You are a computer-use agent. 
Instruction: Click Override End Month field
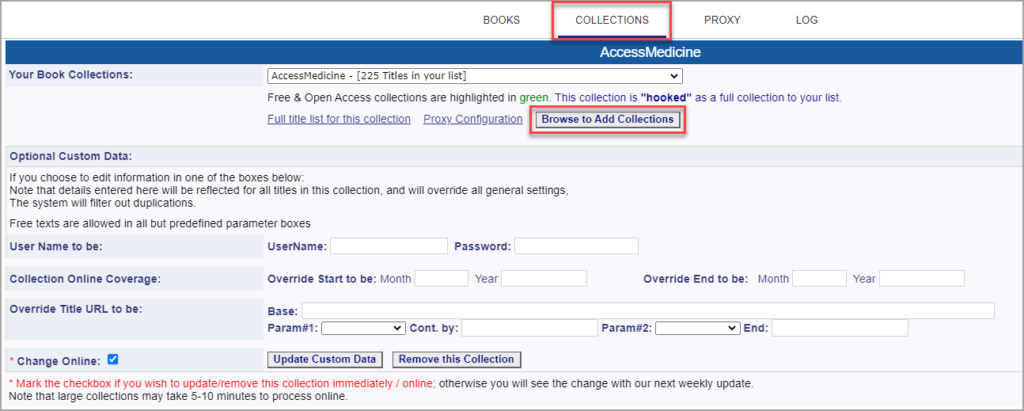point(819,278)
